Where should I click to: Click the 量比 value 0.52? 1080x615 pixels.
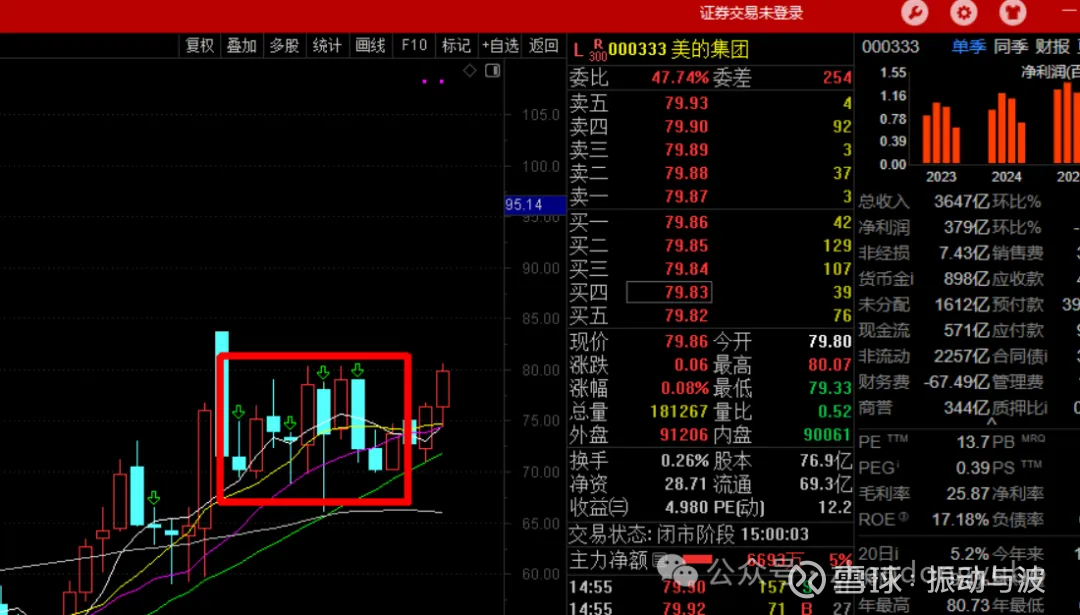pyautogui.click(x=835, y=412)
